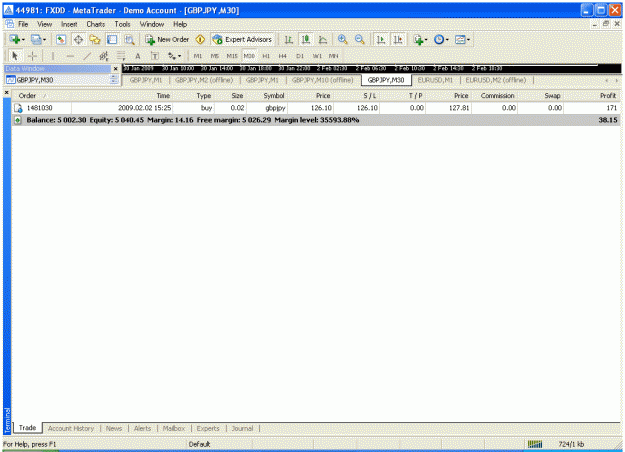625x452 pixels.
Task: Open the File menu
Action: click(x=23, y=24)
